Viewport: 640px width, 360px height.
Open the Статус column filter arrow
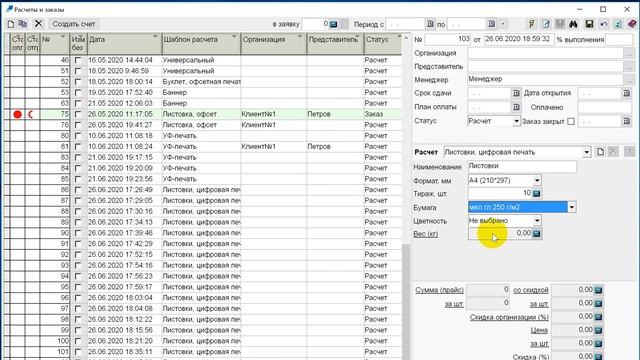pyautogui.click(x=399, y=37)
